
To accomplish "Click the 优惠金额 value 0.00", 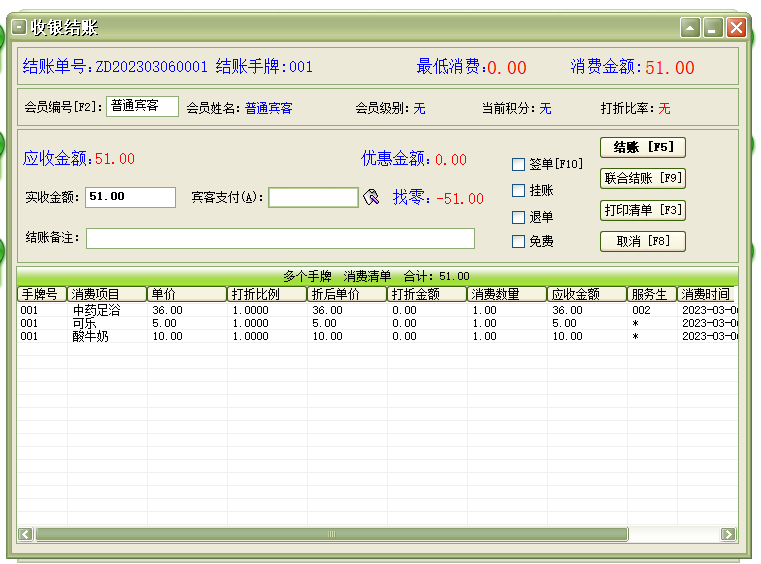I will (x=451, y=160).
